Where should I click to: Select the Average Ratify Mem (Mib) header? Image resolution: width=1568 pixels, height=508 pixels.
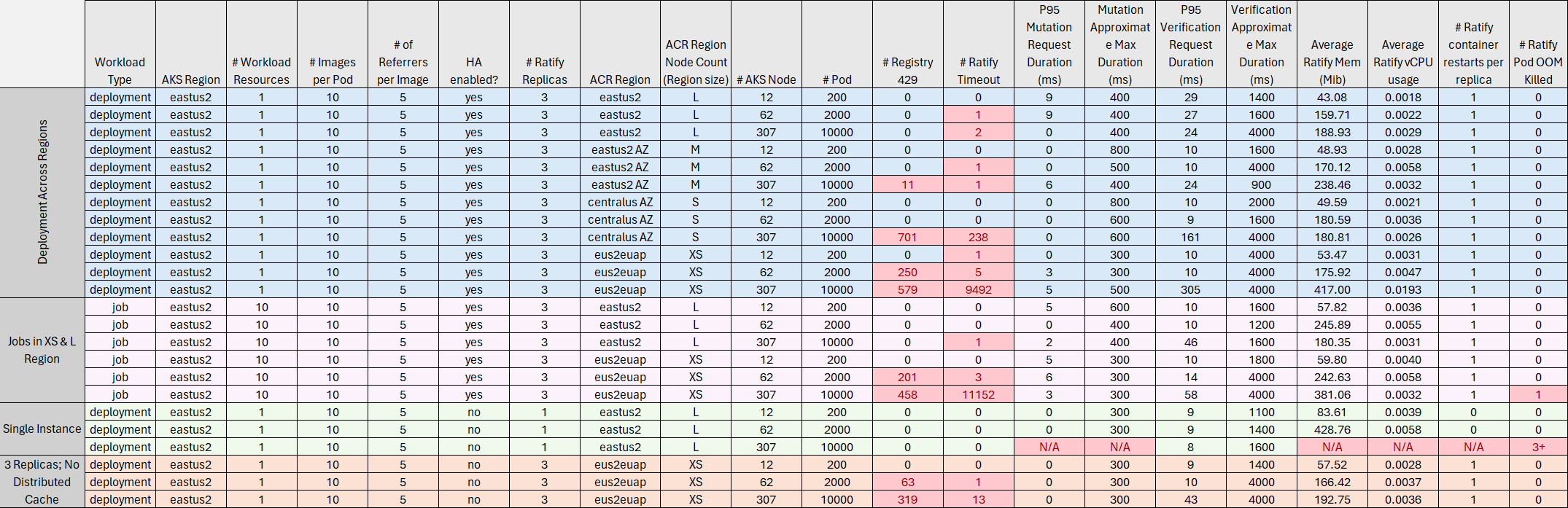tap(1332, 62)
